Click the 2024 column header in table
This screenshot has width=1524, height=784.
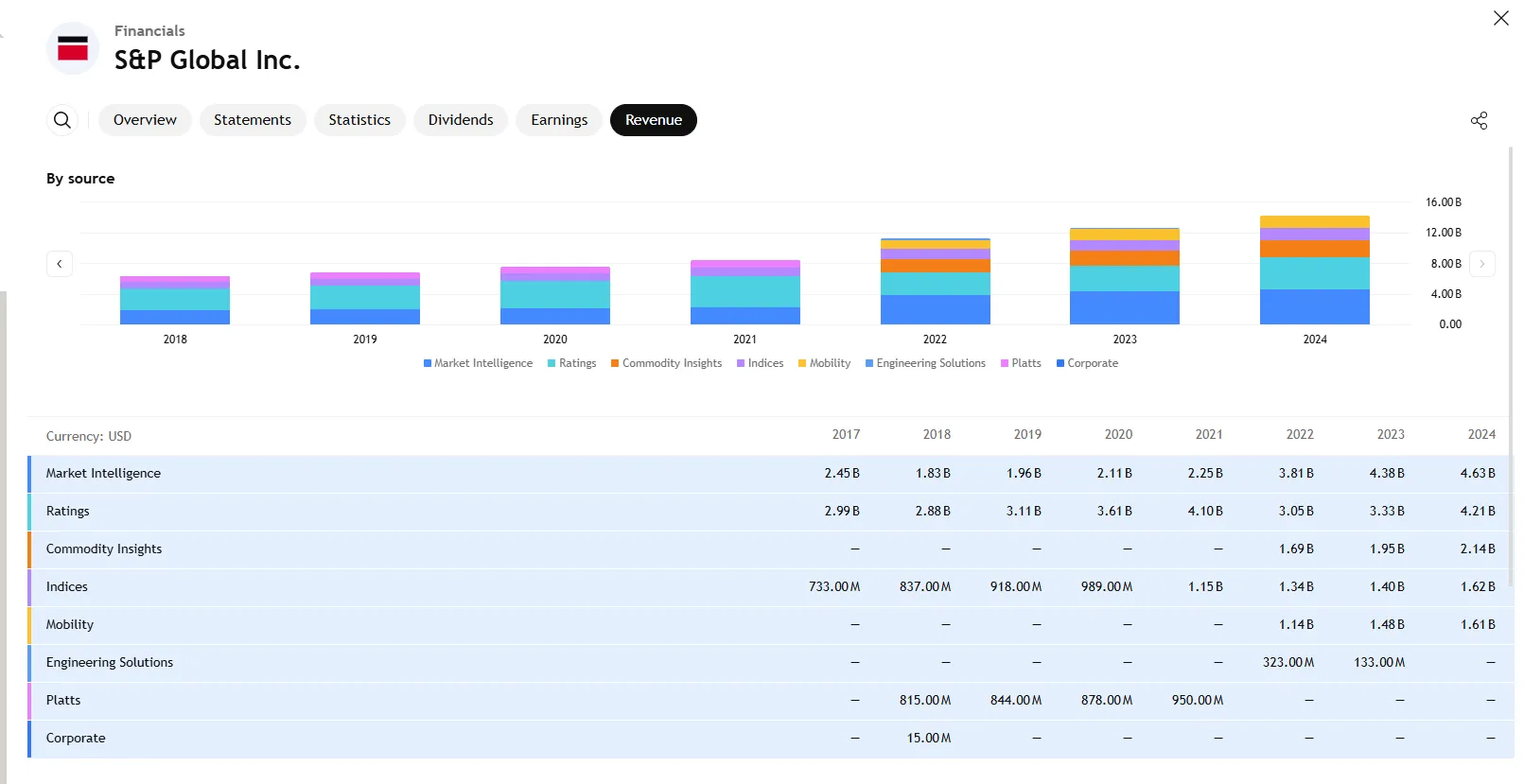[1482, 435]
